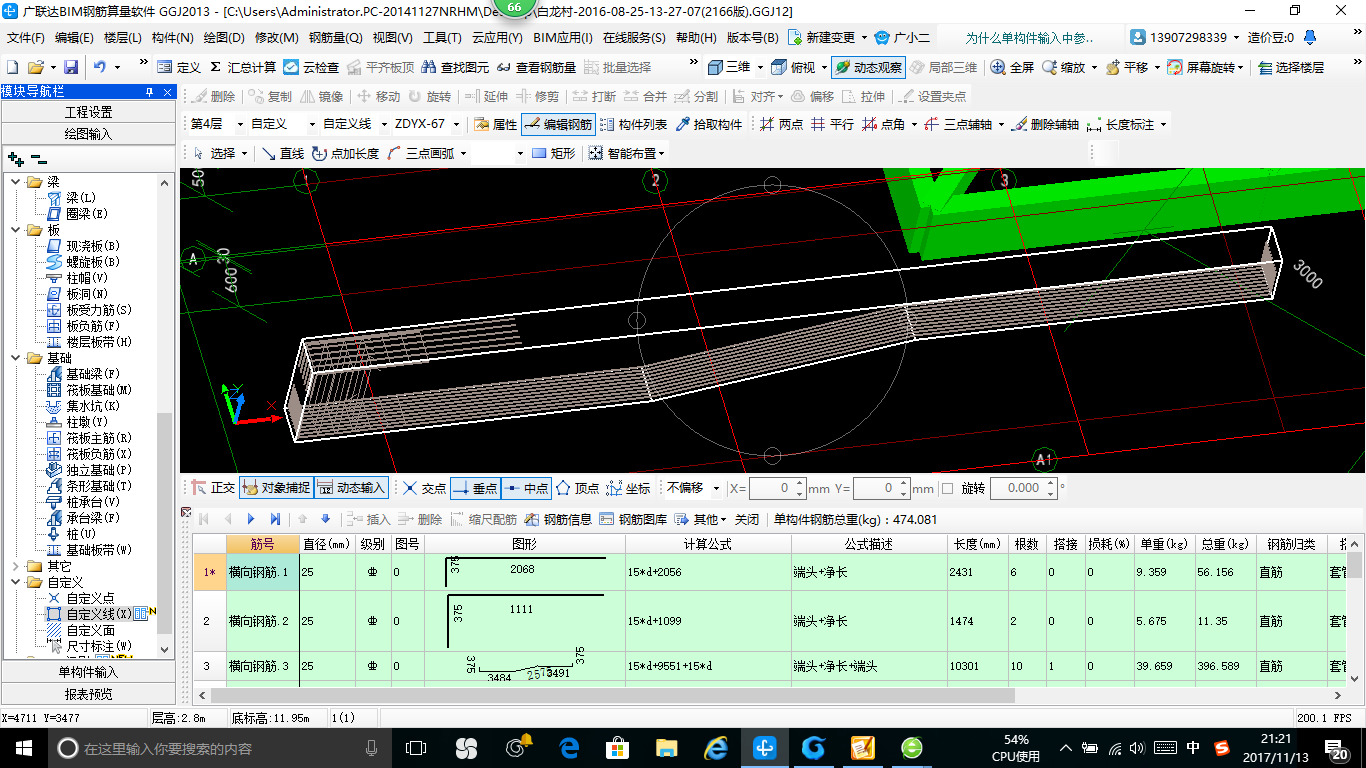Click 报表预览 button
Image resolution: width=1366 pixels, height=768 pixels.
click(89, 693)
